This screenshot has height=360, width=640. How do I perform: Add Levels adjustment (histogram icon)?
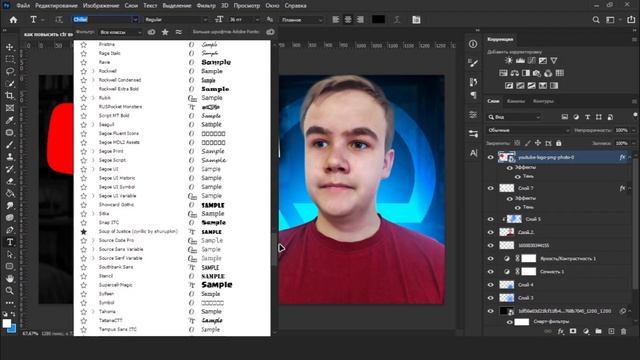(x=520, y=60)
